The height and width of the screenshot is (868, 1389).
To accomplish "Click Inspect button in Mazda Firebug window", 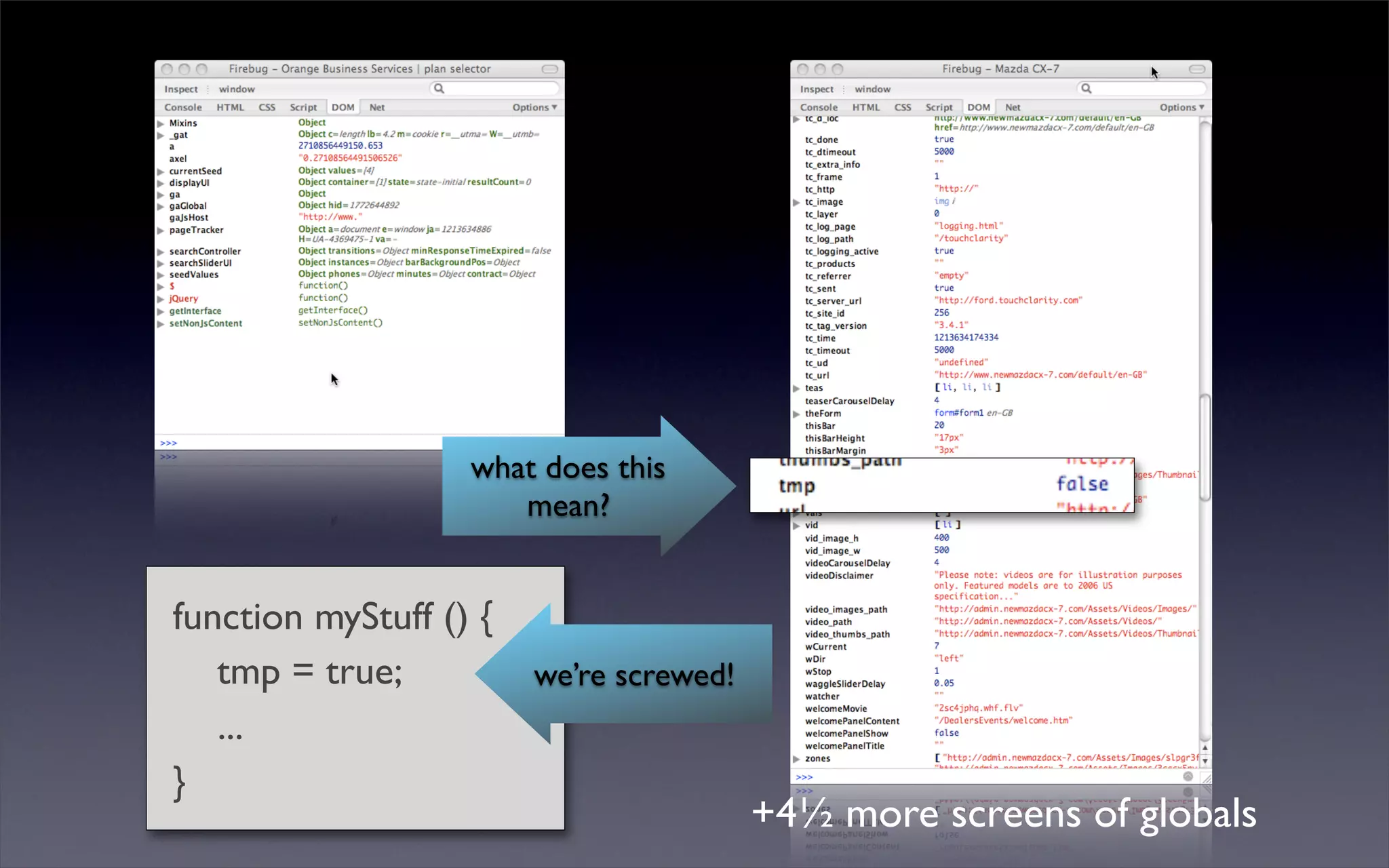I will 817,89.
